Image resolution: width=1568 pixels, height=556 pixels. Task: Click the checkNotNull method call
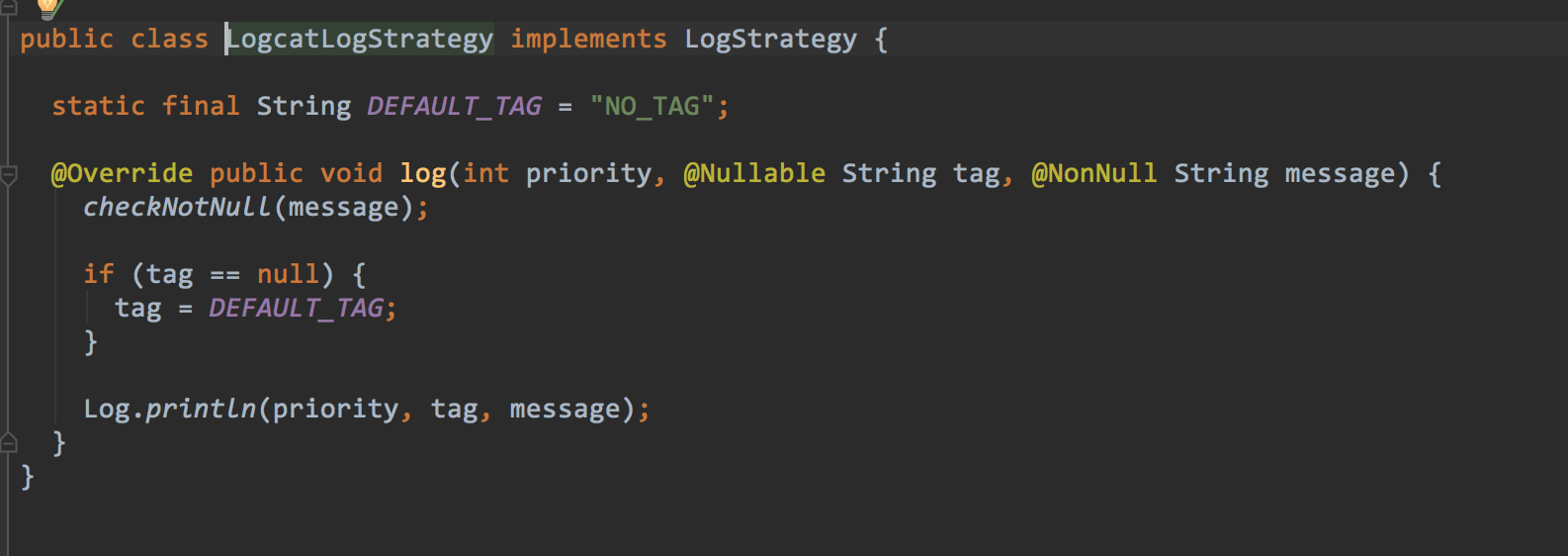click(x=177, y=207)
